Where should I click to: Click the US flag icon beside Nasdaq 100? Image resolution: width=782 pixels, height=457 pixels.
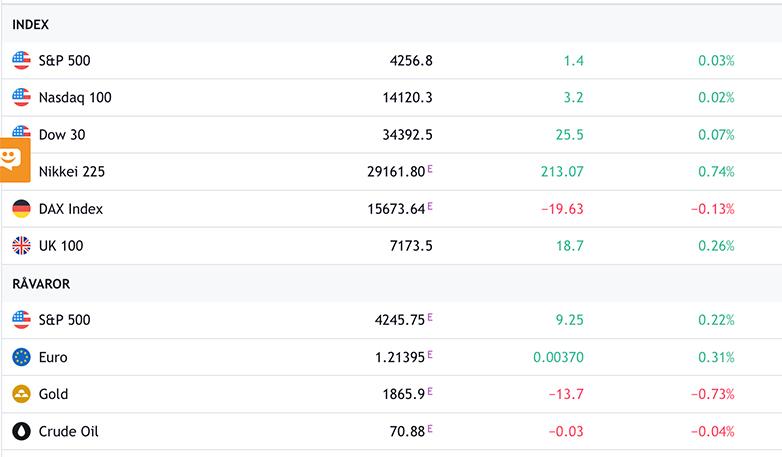[x=21, y=98]
